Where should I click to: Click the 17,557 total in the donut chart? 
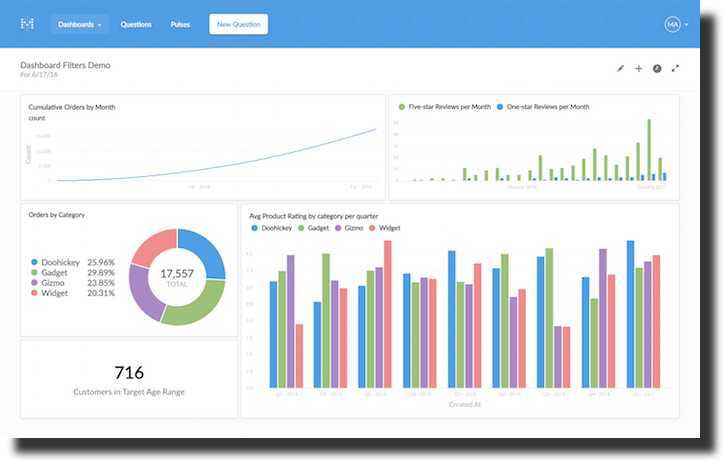[177, 274]
